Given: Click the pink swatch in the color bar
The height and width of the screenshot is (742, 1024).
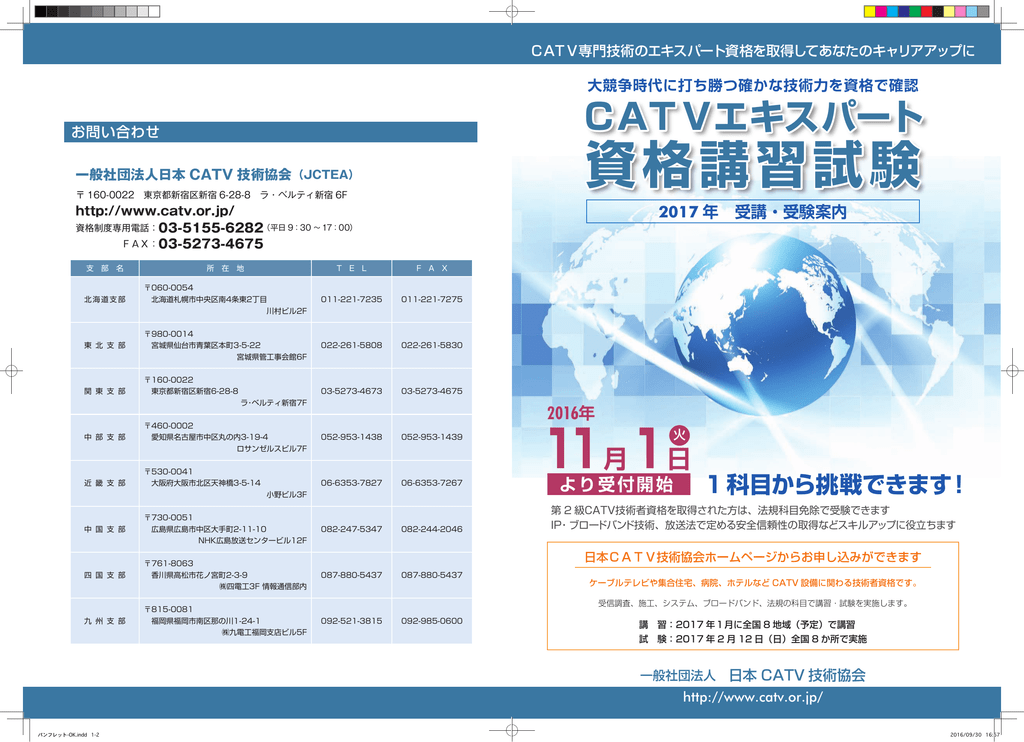Looking at the screenshot, I should (961, 11).
